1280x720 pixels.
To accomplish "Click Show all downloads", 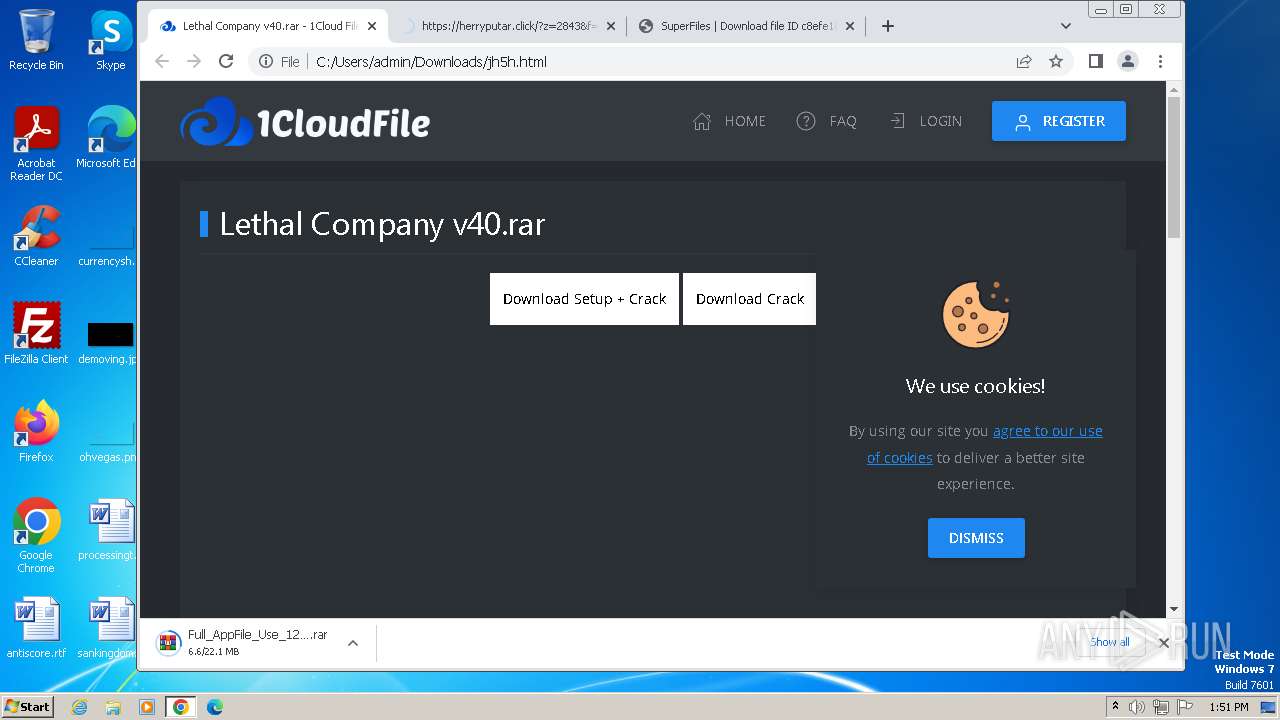I will pyautogui.click(x=1110, y=642).
